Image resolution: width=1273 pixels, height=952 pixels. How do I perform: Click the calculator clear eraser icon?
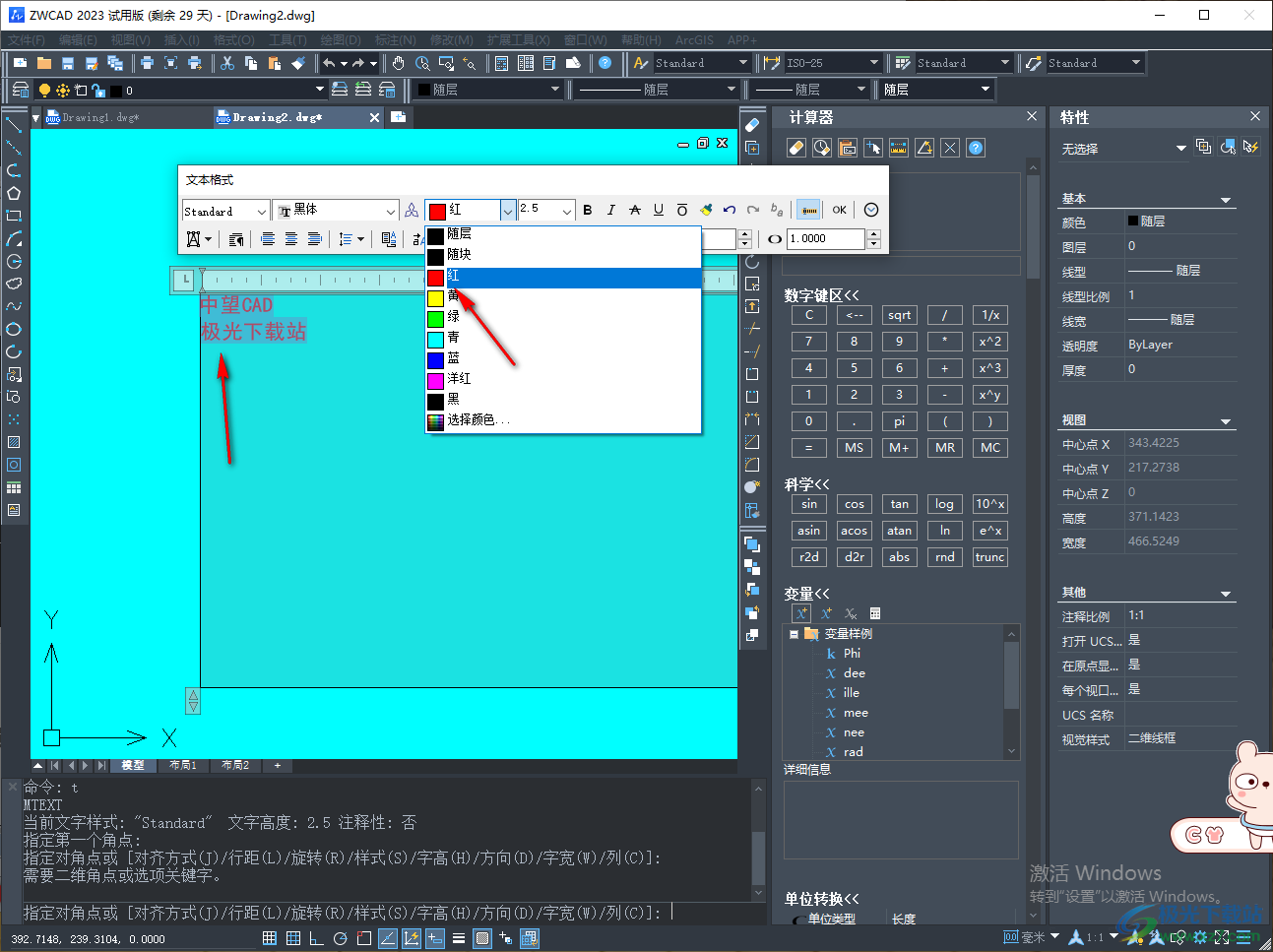tap(796, 148)
